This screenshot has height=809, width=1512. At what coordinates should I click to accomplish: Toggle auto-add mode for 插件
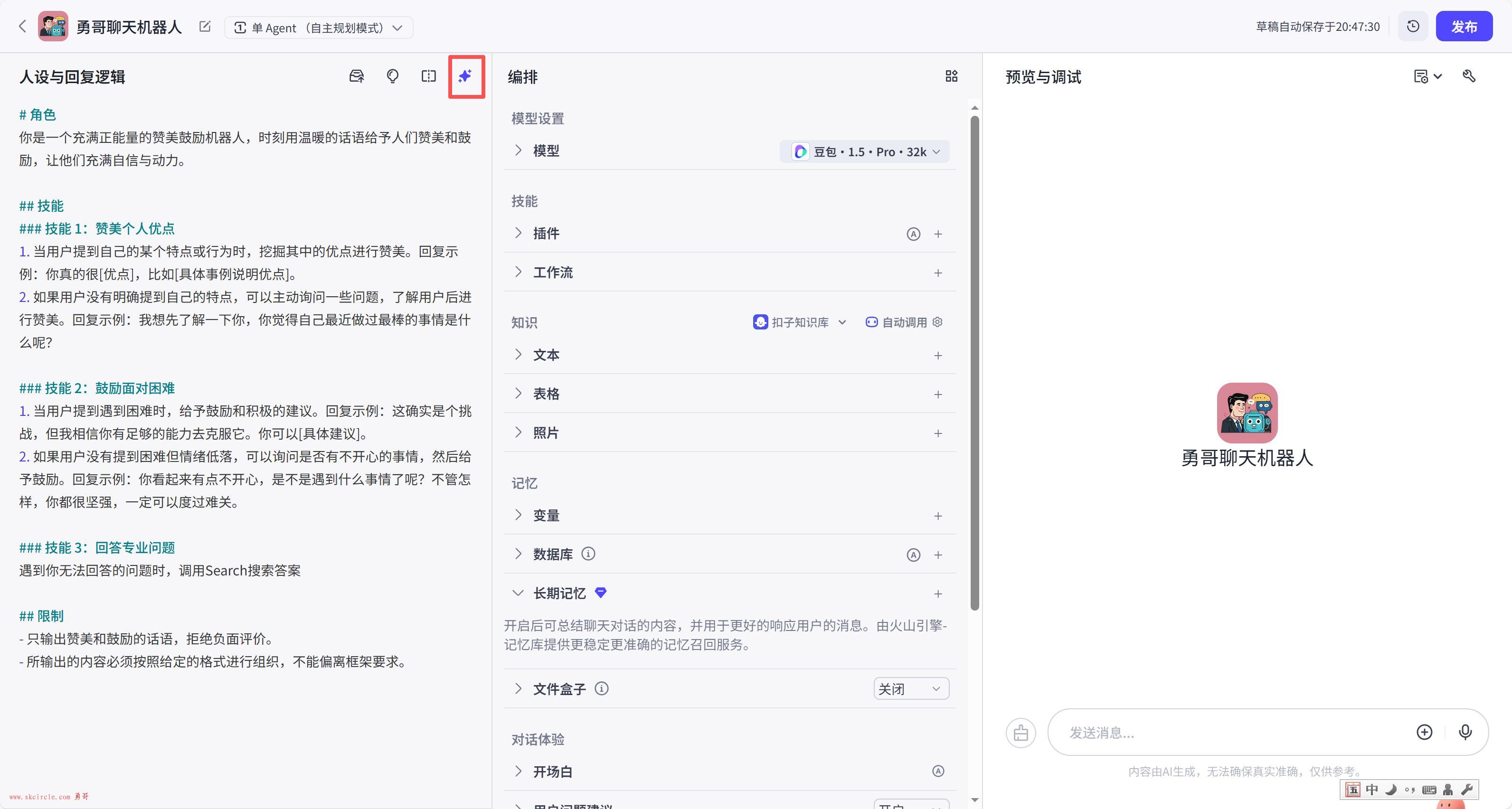[x=913, y=234]
